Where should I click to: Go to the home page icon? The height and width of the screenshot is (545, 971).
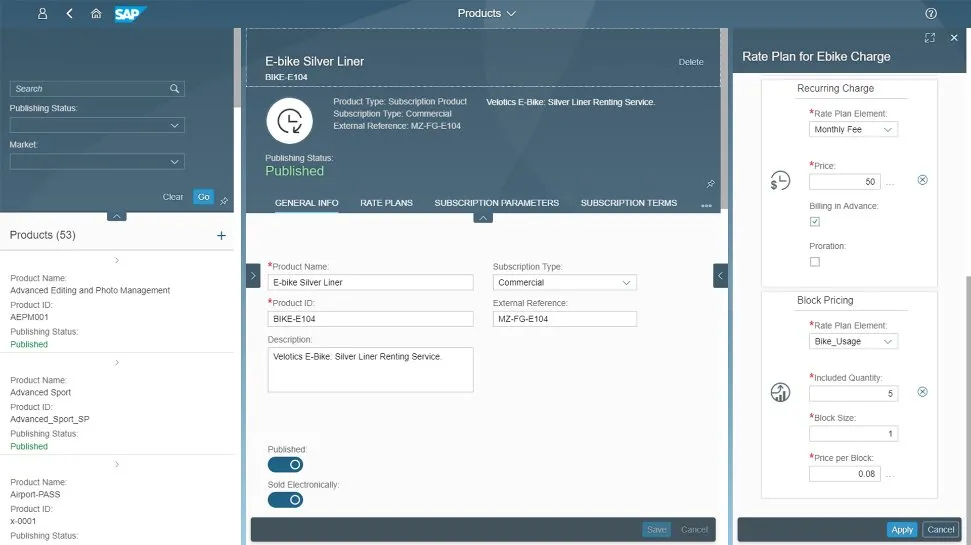point(96,14)
